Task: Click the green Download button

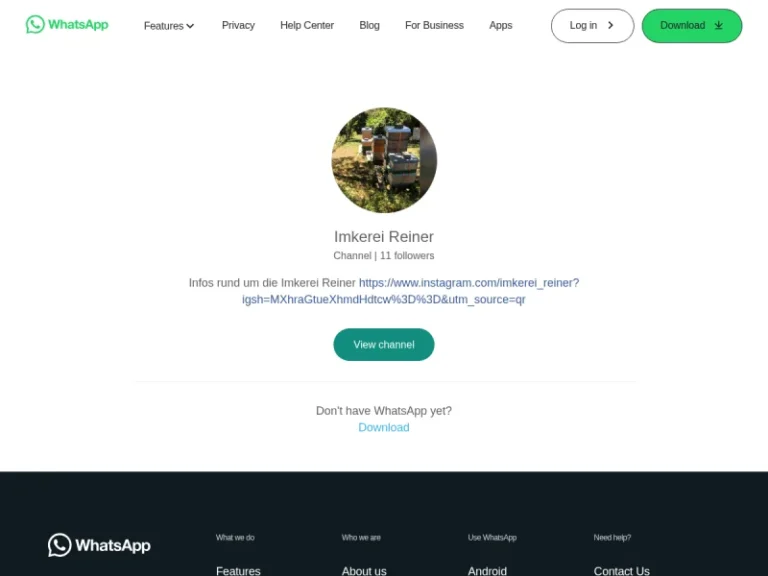Action: pos(692,25)
